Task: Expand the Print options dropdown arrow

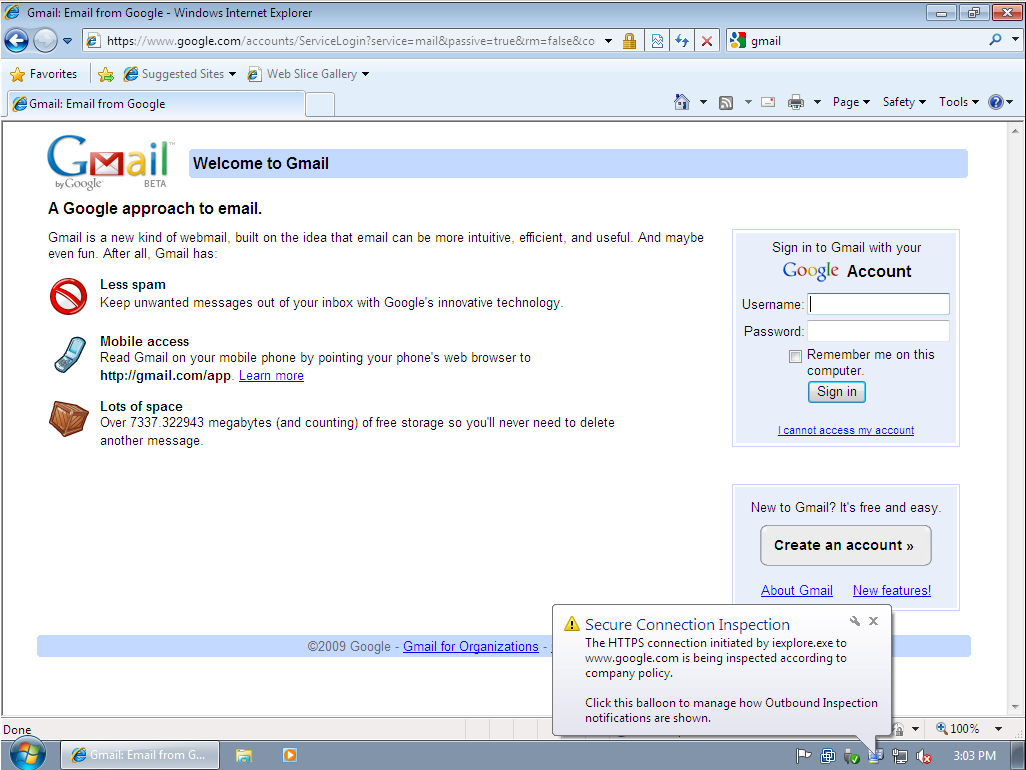Action: point(817,102)
